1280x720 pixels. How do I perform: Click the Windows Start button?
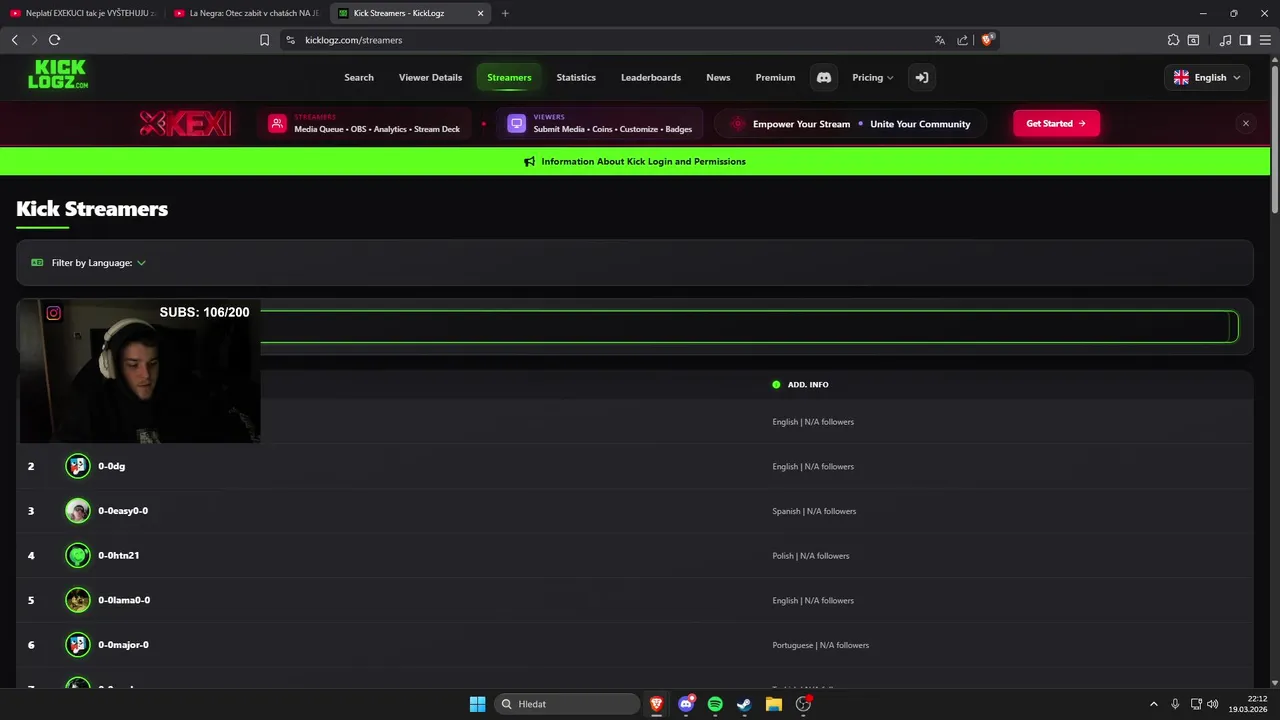(x=477, y=704)
